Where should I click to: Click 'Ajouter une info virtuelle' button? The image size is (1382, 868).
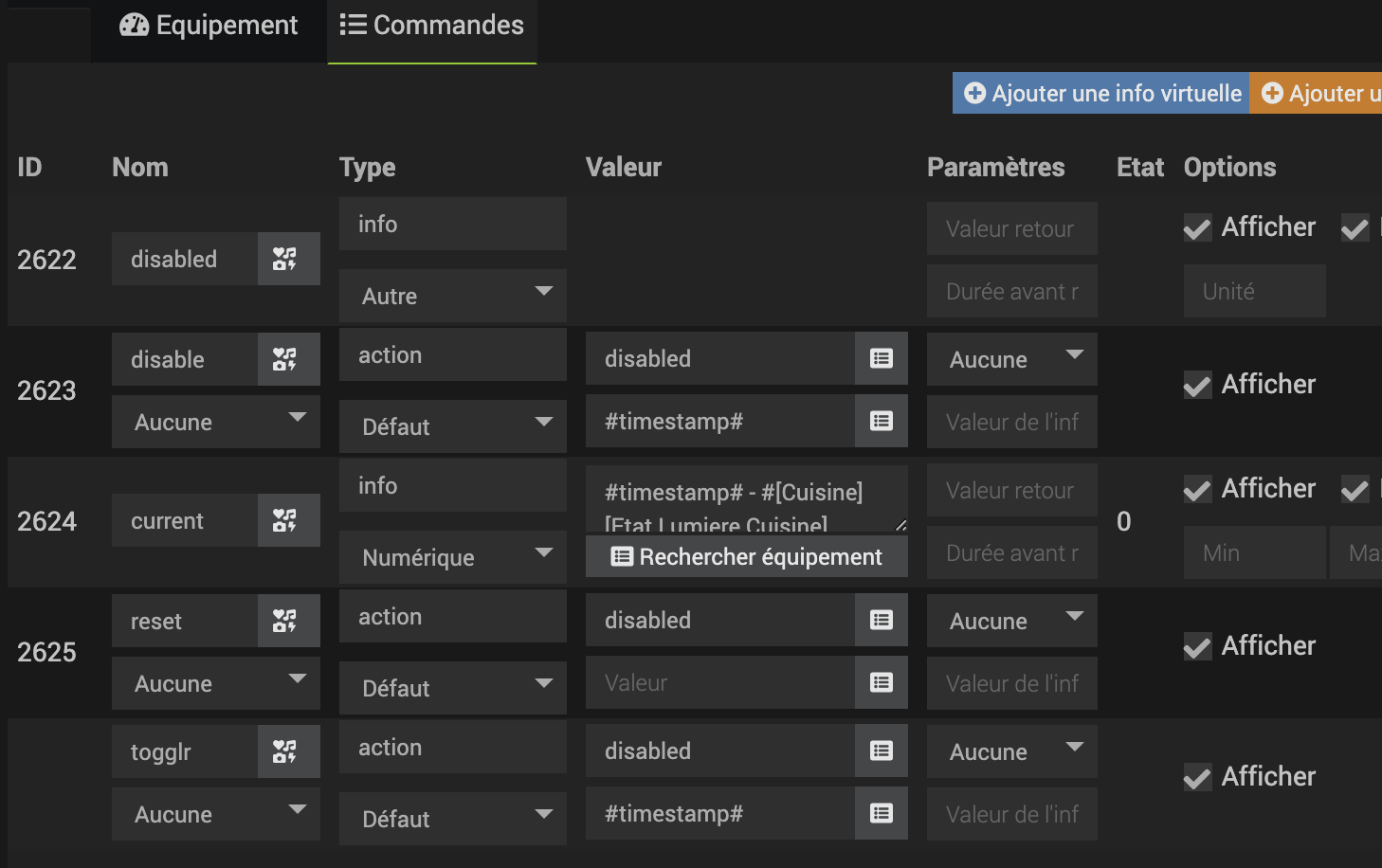[1101, 93]
